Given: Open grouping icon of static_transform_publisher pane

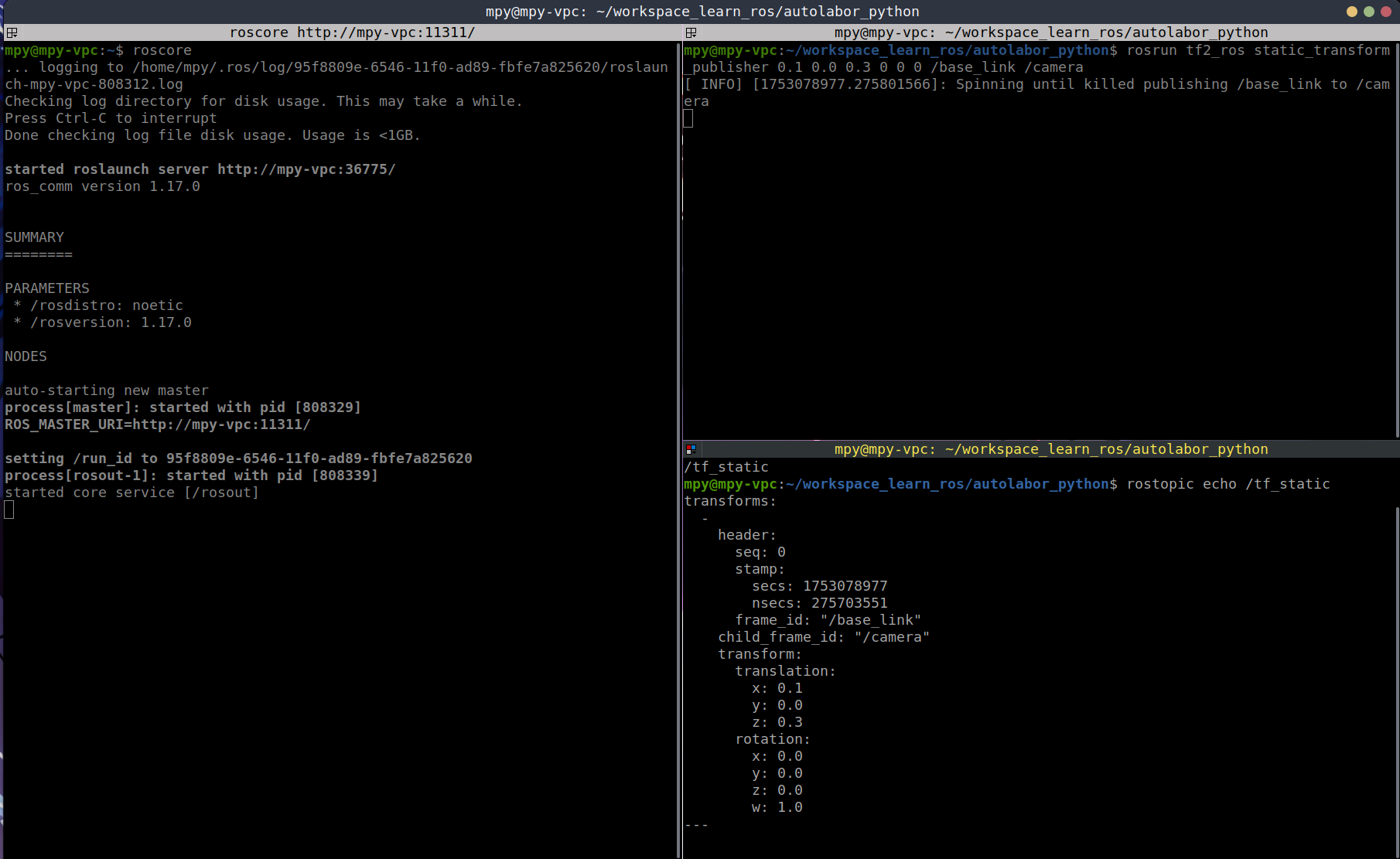Looking at the screenshot, I should 691,32.
